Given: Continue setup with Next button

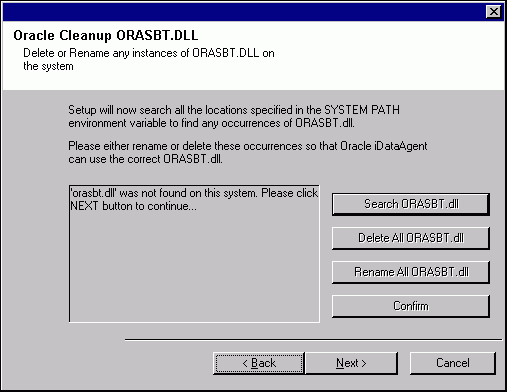Looking at the screenshot, I should pyautogui.click(x=351, y=363).
